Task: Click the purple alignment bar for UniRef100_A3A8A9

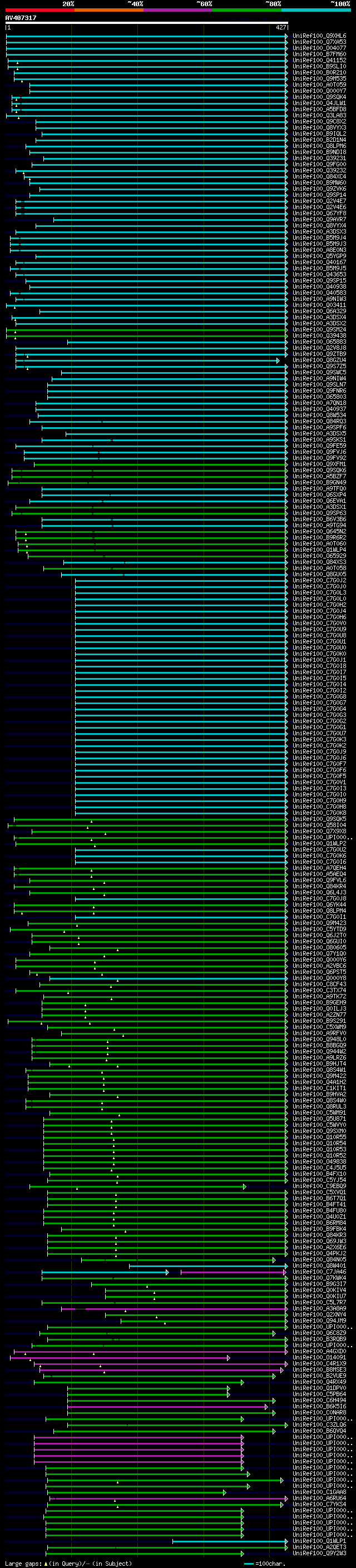Action: point(174,1309)
